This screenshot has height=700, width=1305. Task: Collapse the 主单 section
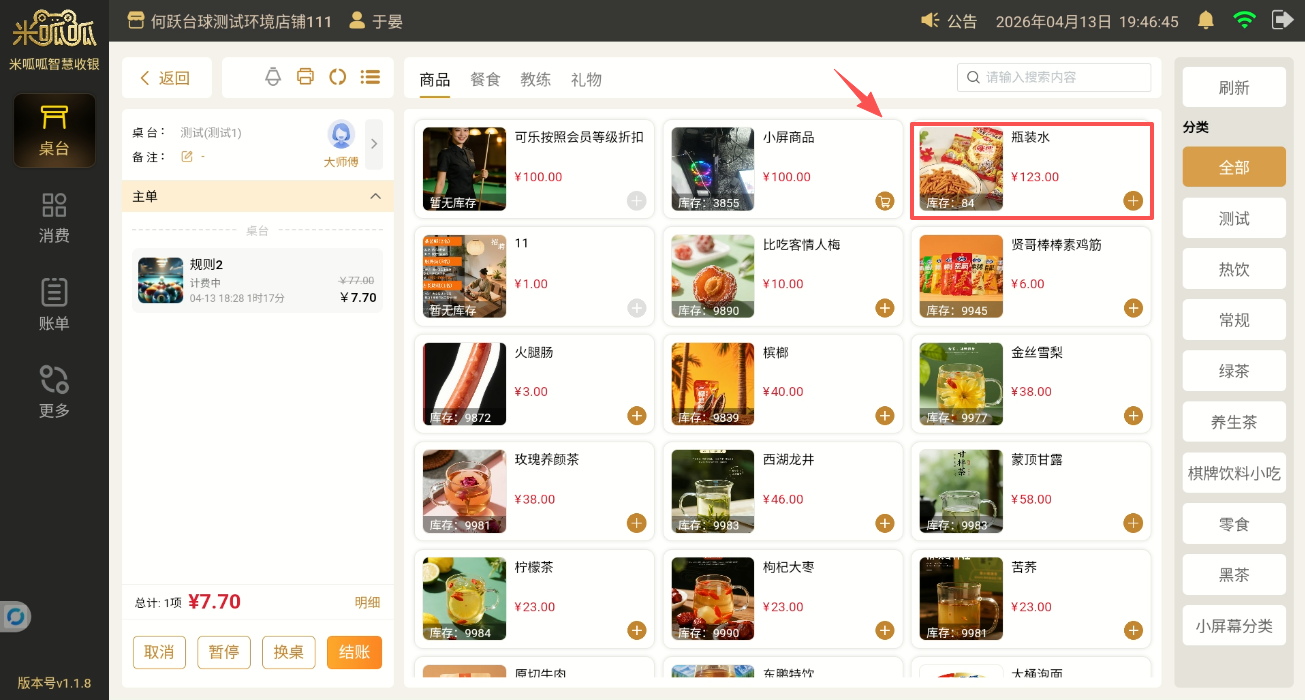click(376, 197)
